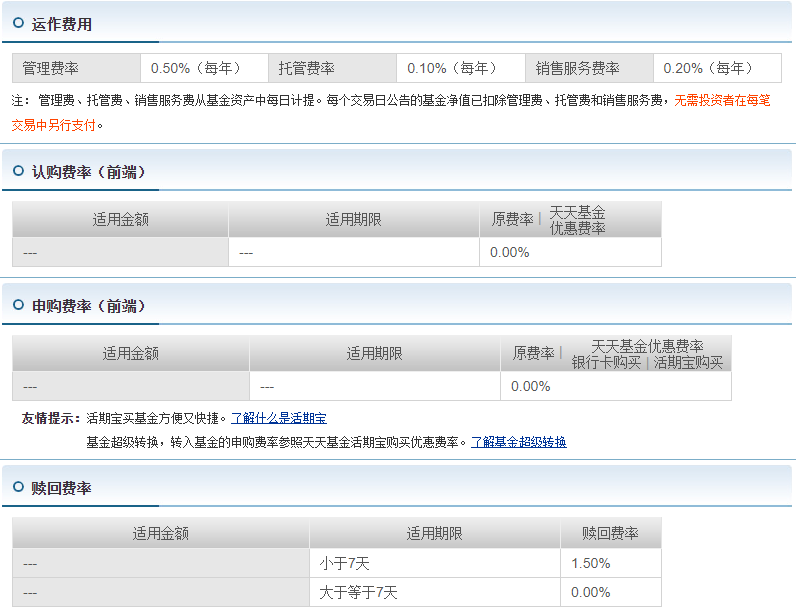Select the 托管费率 label cell
796x610 pixels.
(x=333, y=68)
